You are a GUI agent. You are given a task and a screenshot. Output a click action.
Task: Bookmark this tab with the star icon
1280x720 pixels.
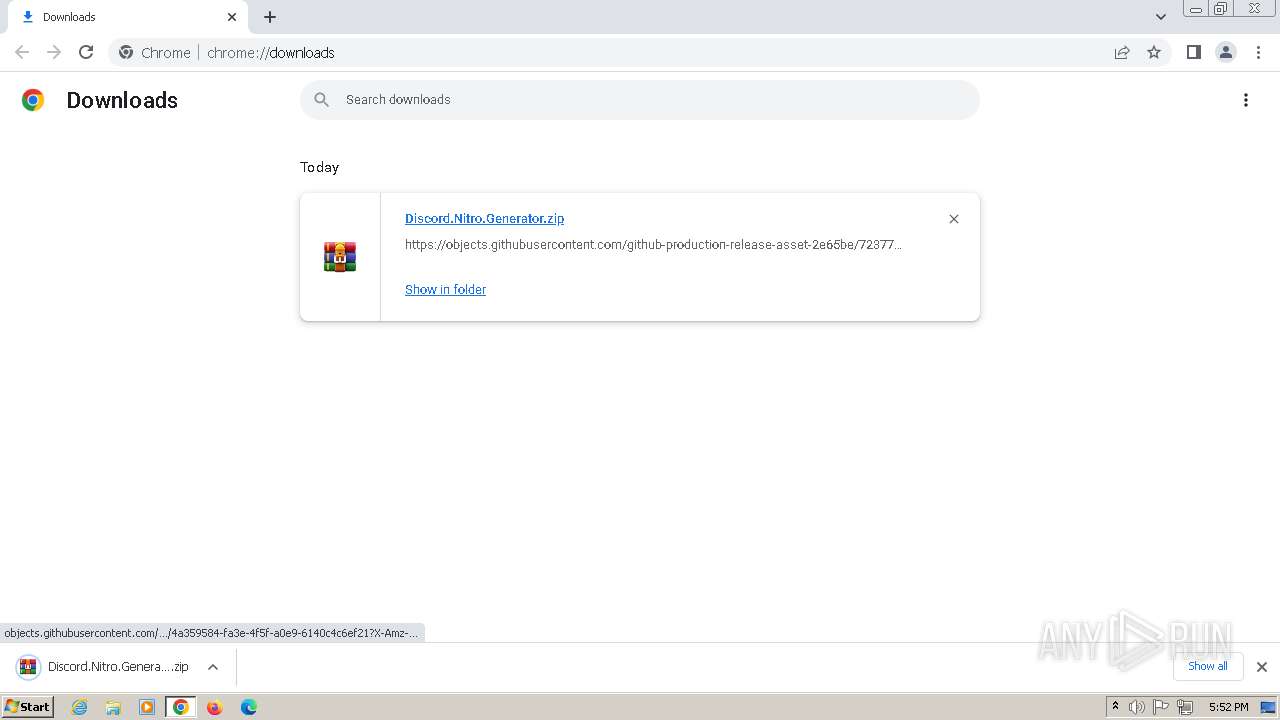click(1154, 52)
